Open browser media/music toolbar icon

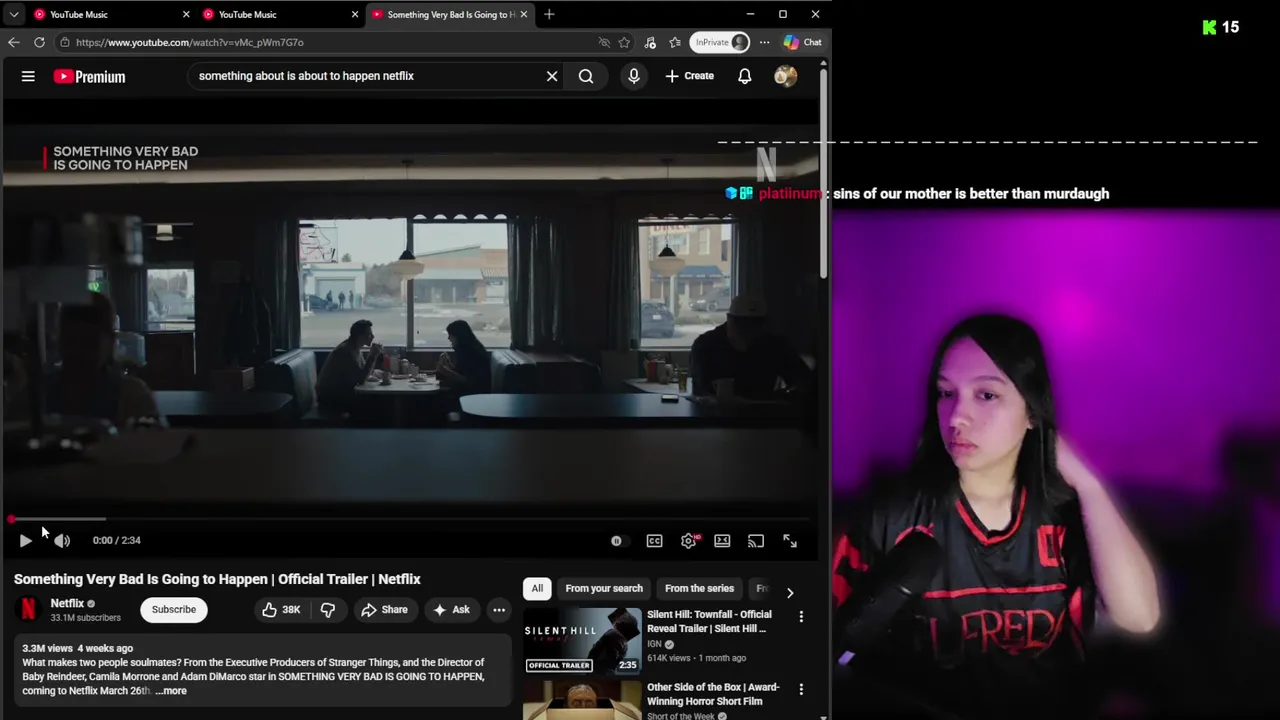tap(650, 42)
